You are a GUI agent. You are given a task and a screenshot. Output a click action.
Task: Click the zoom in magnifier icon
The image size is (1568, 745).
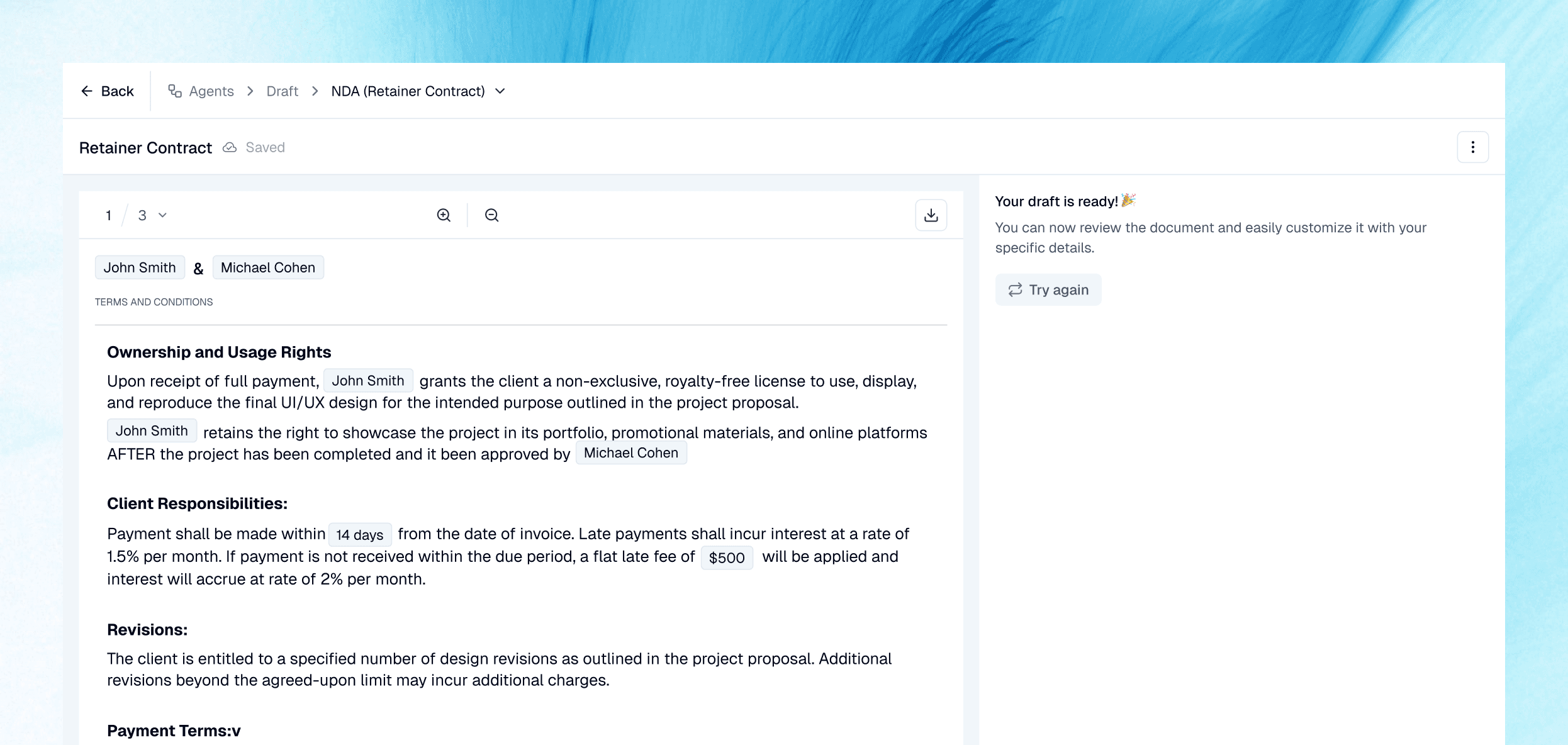[444, 215]
